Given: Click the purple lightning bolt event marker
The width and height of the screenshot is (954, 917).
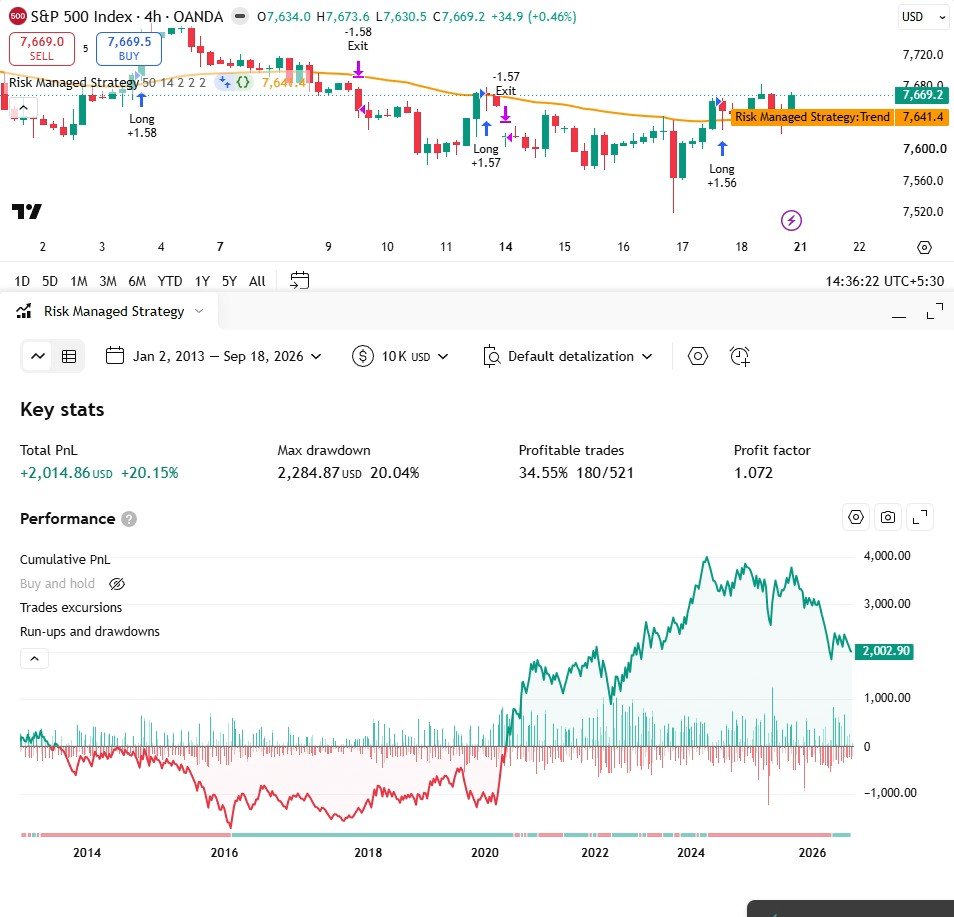Looking at the screenshot, I should (x=791, y=220).
